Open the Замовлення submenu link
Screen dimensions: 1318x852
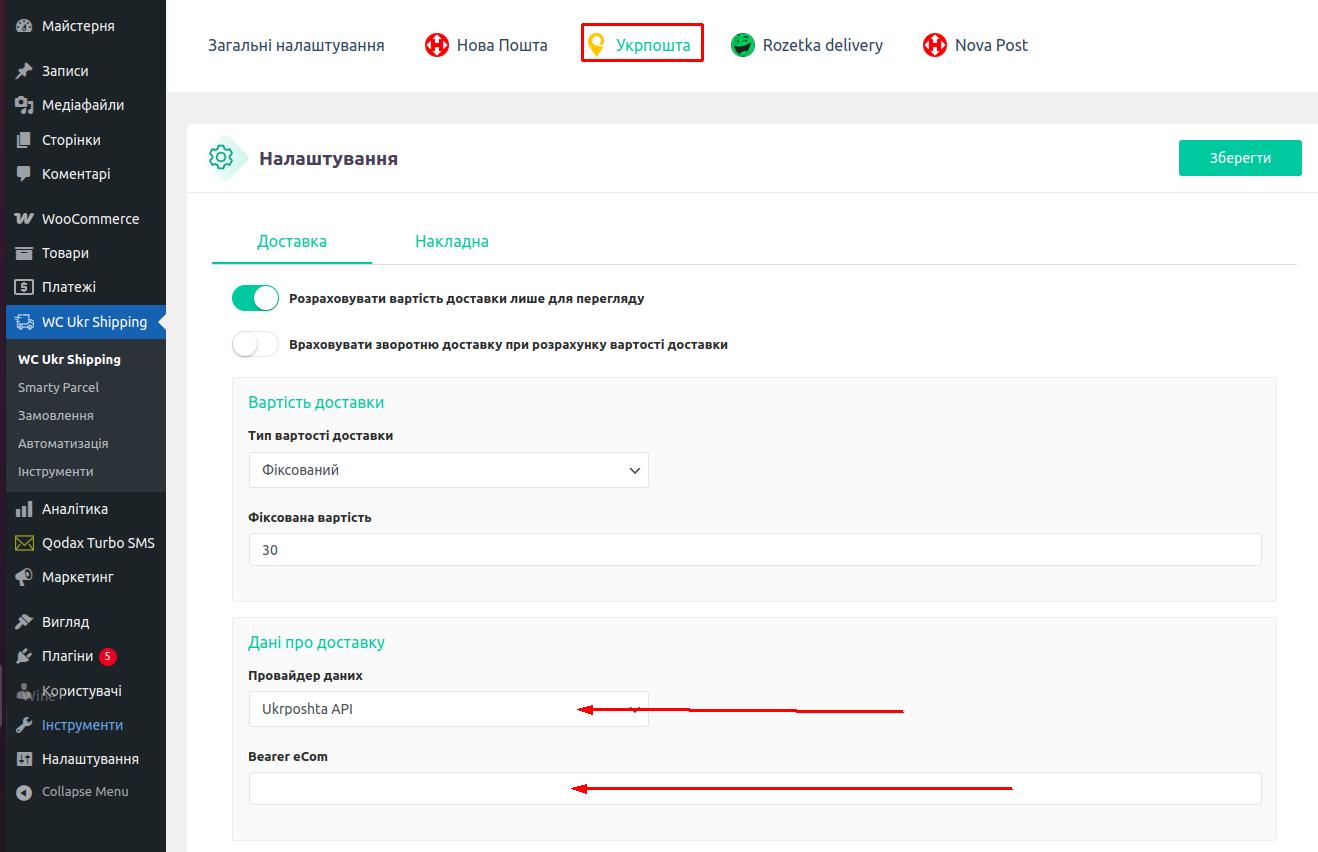pos(56,415)
